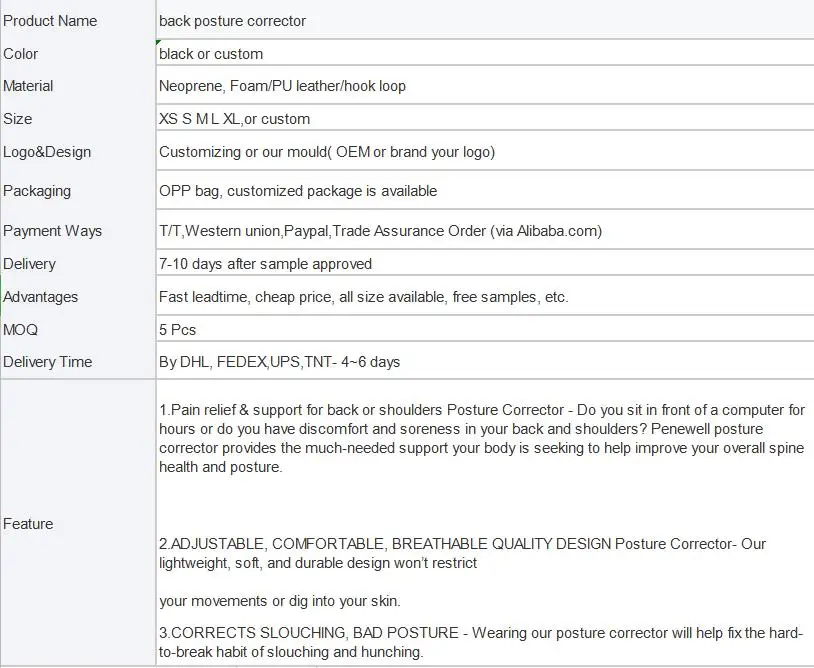Select the 'By DHL, FEDEX,UPS,TNT' delivery cell
Image resolution: width=814 pixels, height=668 pixels.
click(x=279, y=362)
